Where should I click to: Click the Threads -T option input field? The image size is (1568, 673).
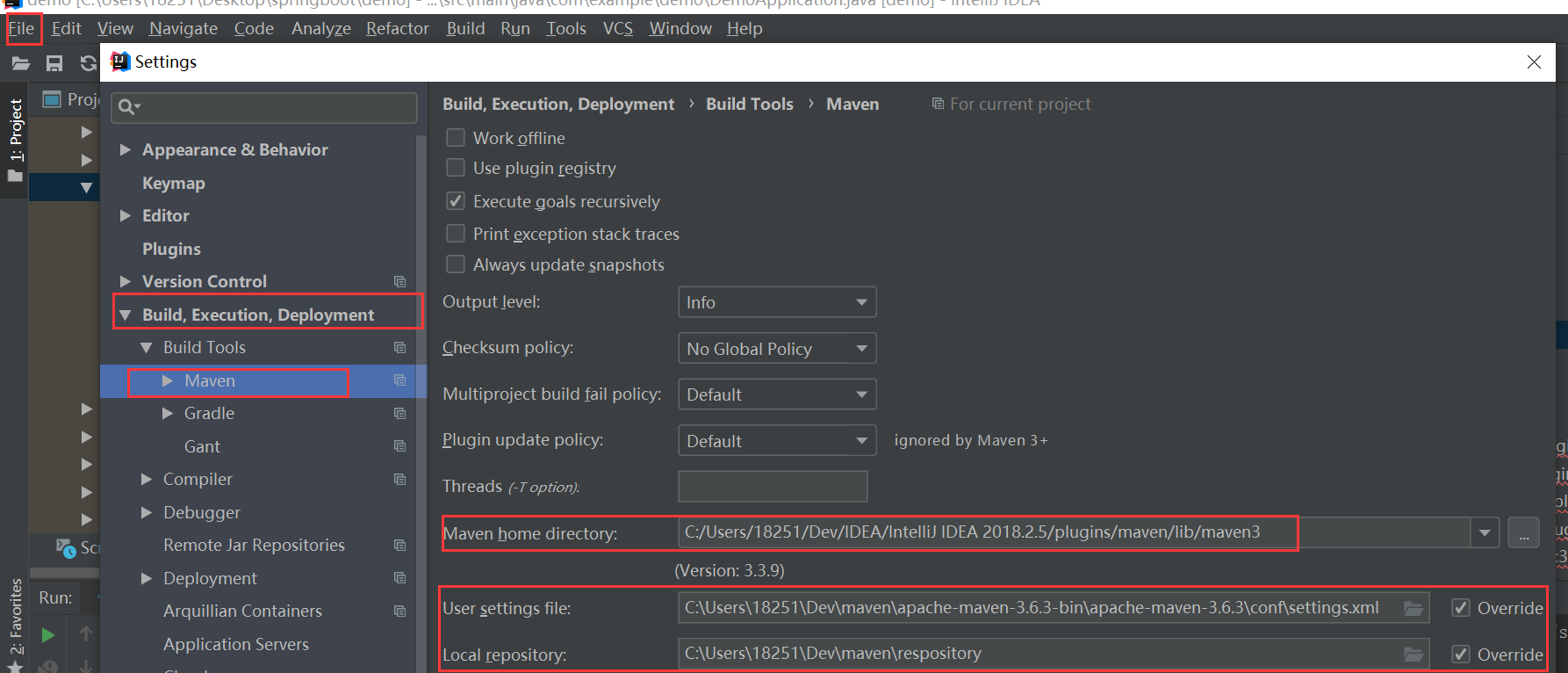coord(773,486)
